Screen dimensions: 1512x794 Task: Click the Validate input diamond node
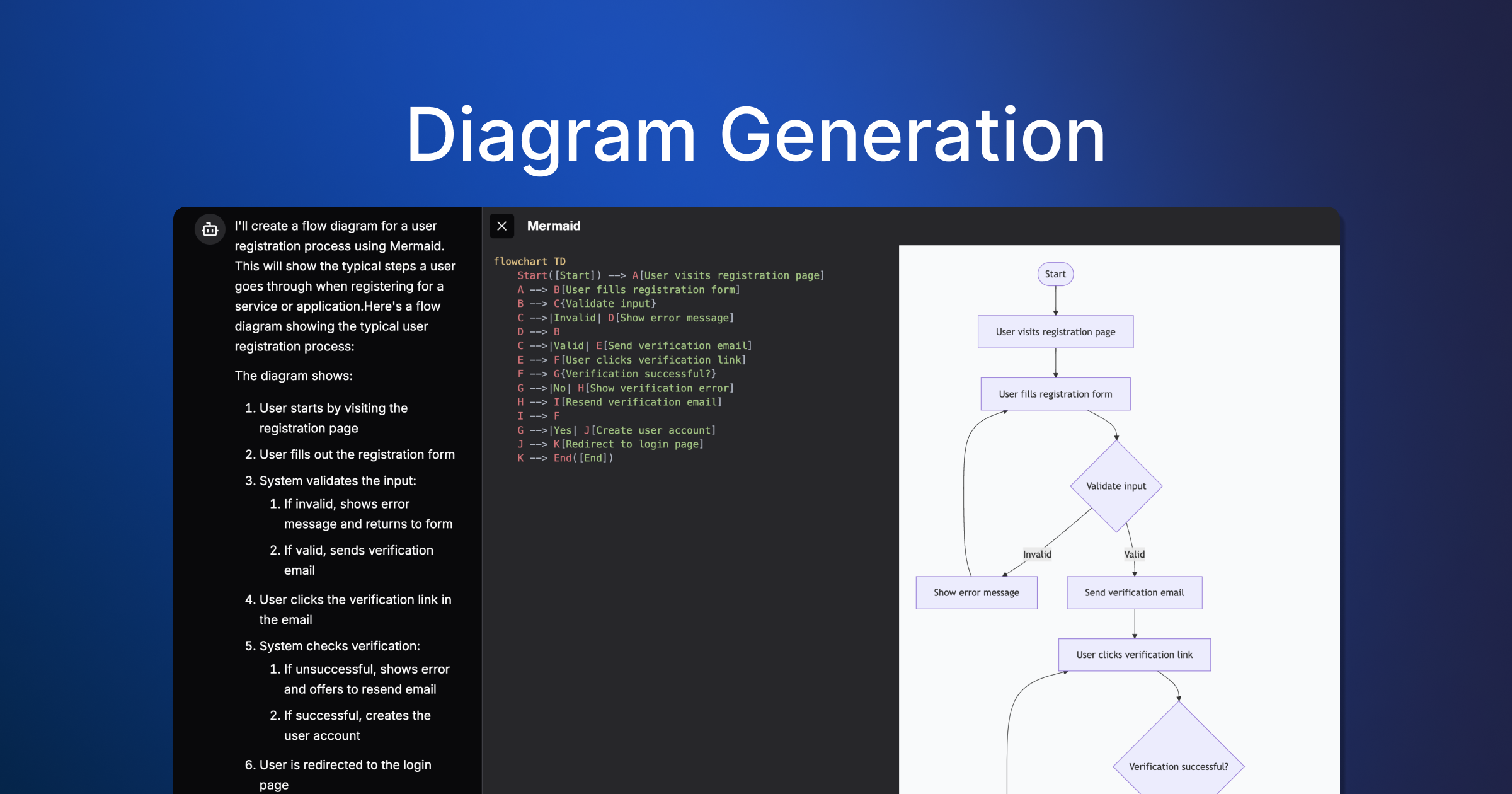1116,486
